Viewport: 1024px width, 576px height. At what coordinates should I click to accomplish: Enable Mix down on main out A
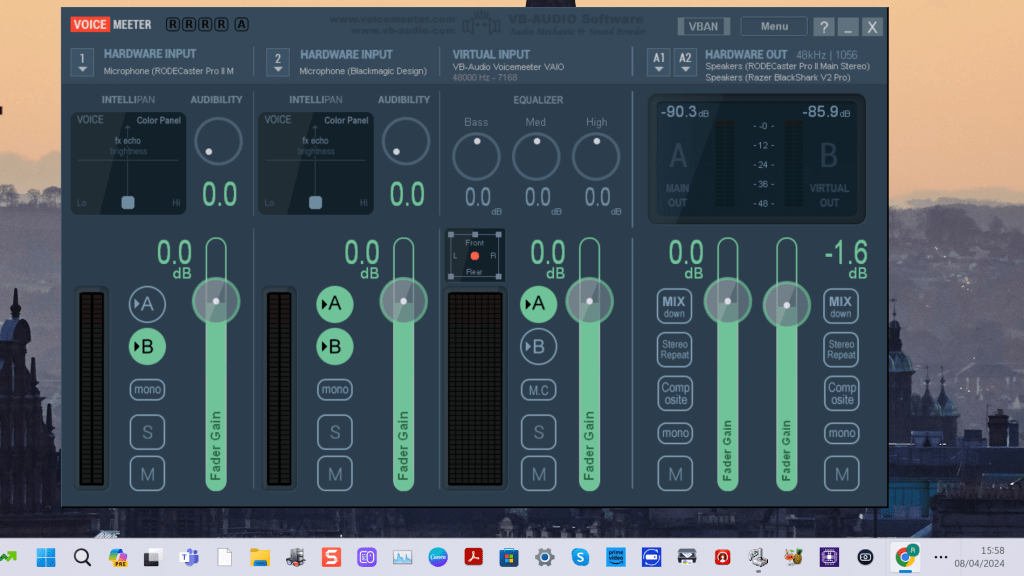[675, 306]
